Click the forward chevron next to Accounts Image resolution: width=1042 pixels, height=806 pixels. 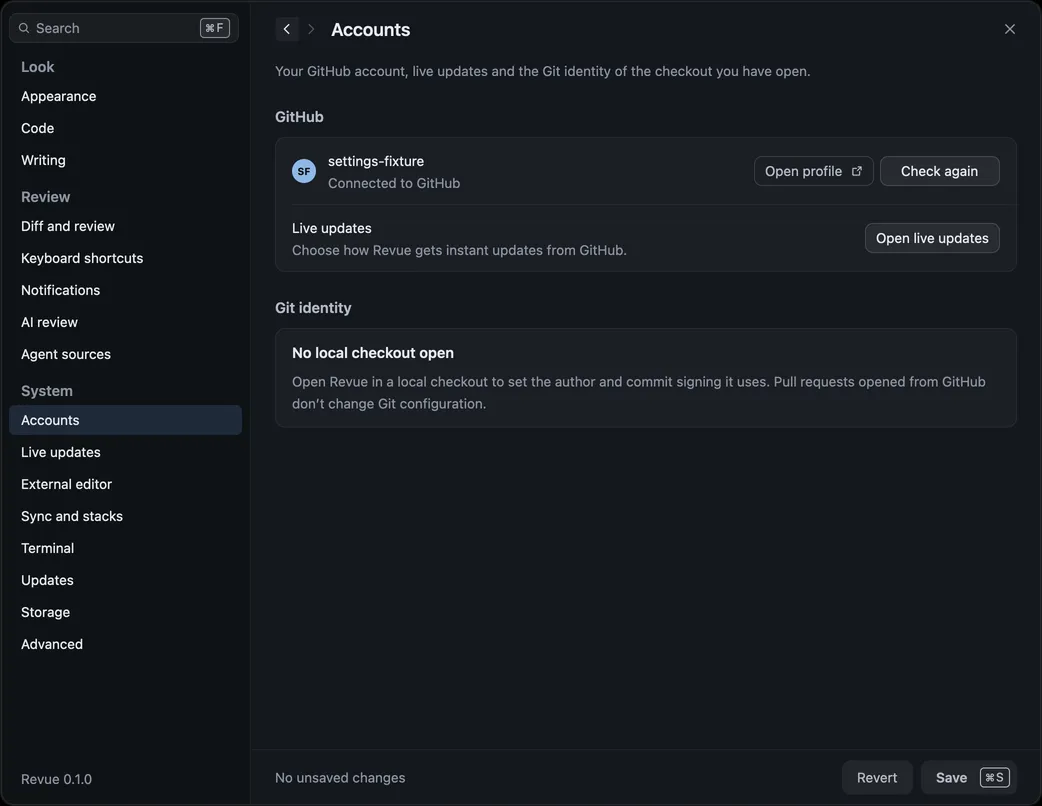tap(311, 29)
